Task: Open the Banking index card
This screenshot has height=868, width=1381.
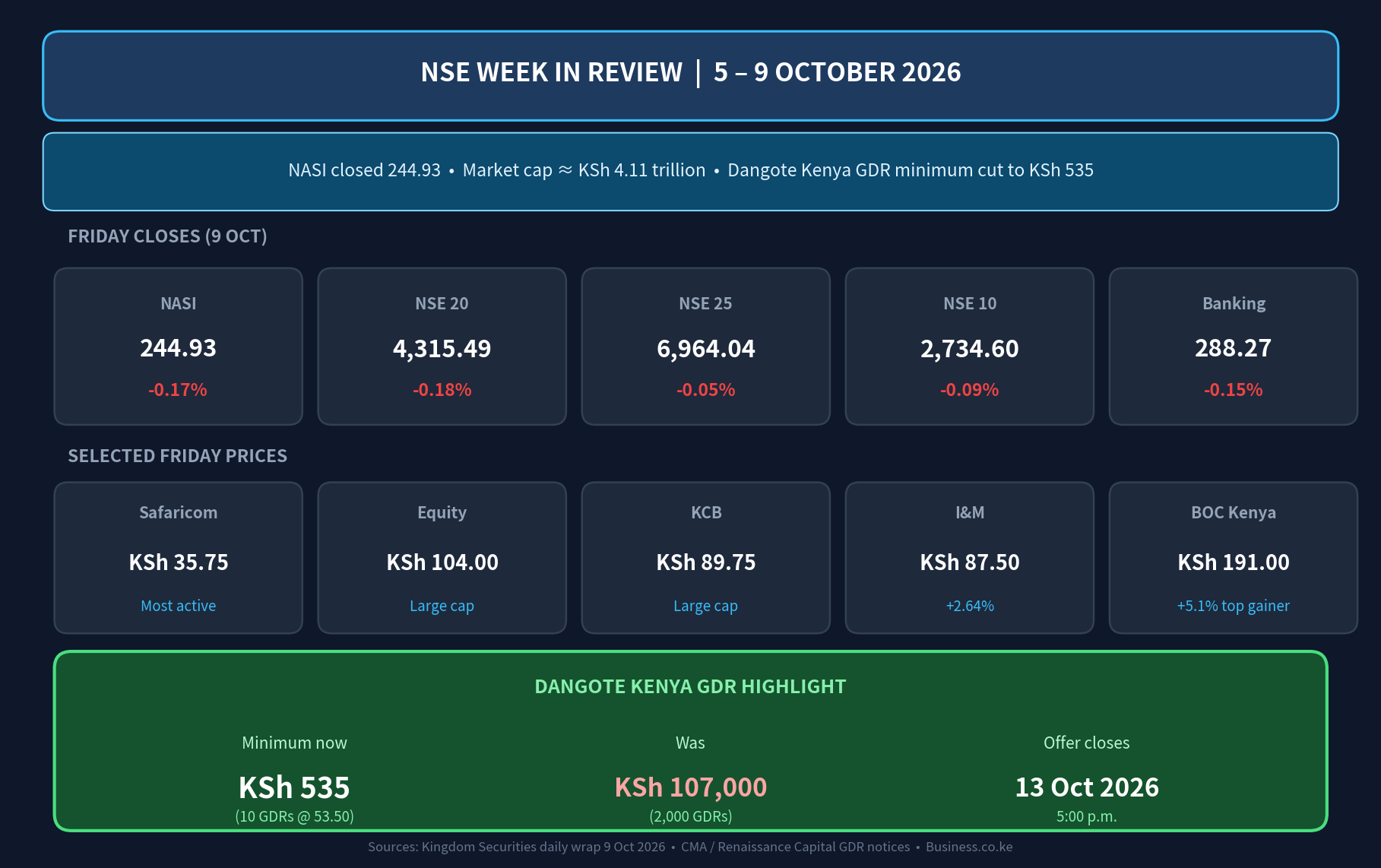Action: coord(1233,346)
